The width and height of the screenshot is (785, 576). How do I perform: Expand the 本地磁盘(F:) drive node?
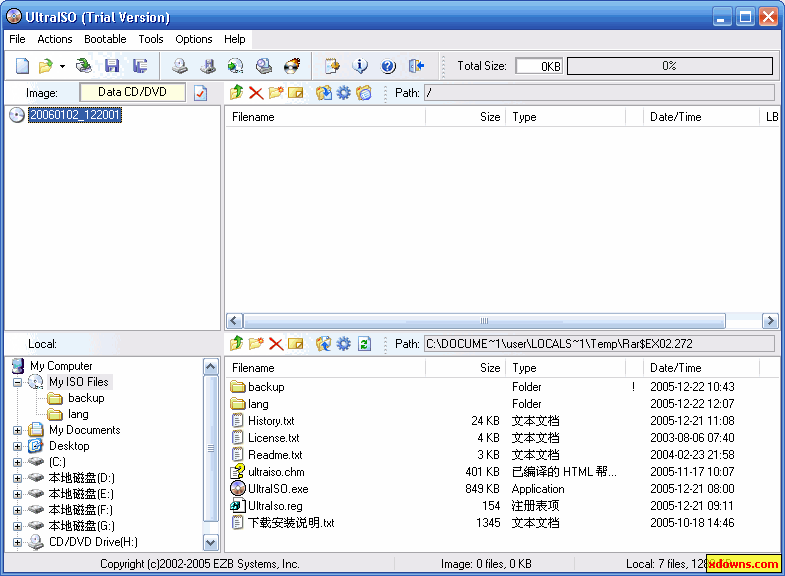click(x=18, y=510)
